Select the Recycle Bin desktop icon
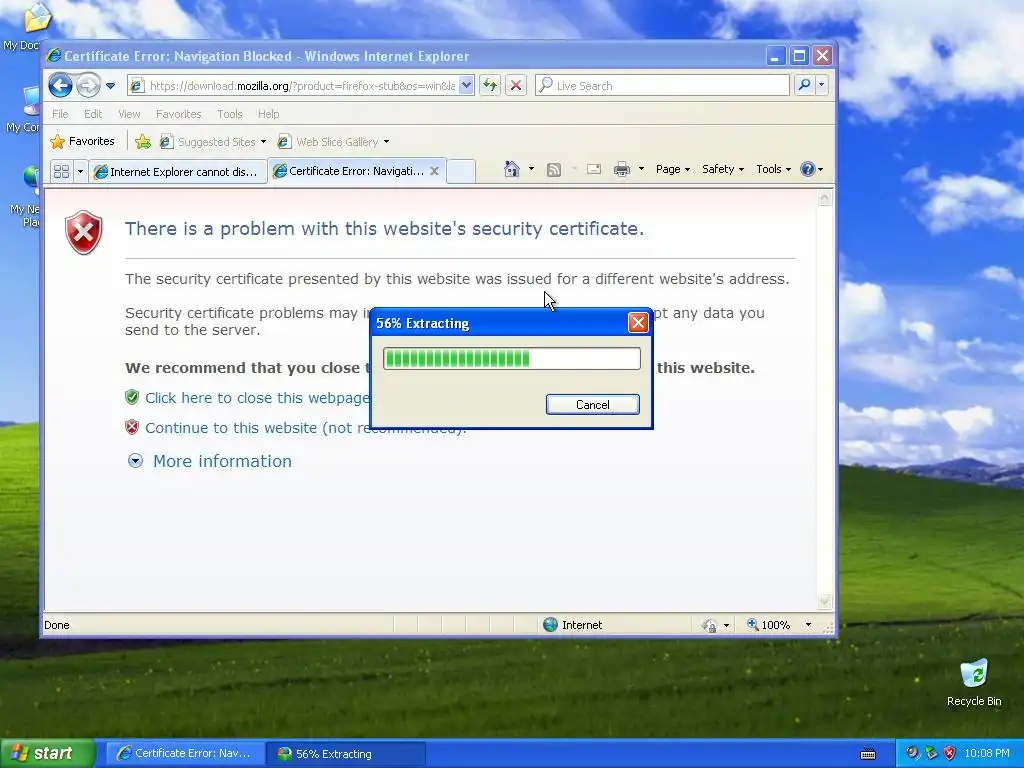The image size is (1024, 768). tap(974, 683)
